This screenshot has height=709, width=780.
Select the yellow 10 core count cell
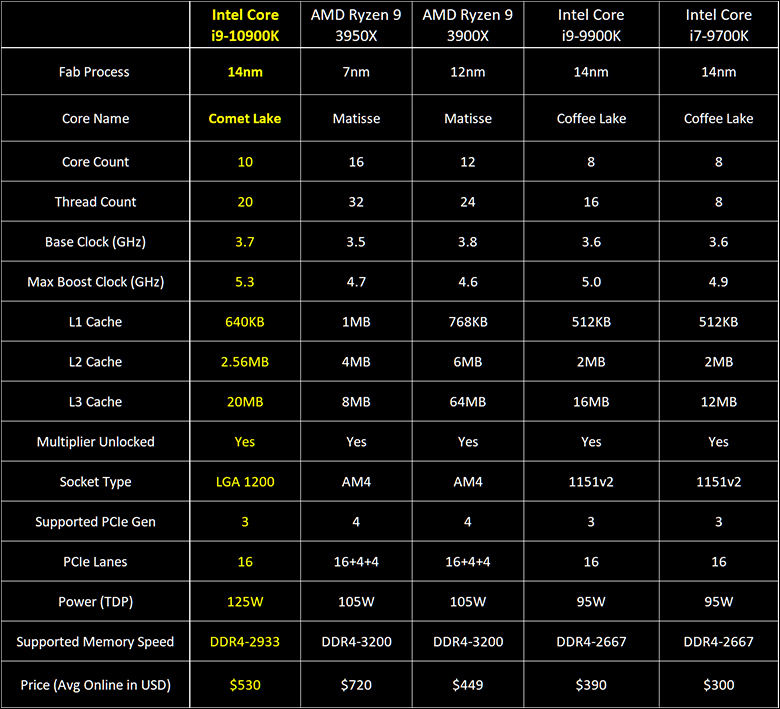coord(245,162)
